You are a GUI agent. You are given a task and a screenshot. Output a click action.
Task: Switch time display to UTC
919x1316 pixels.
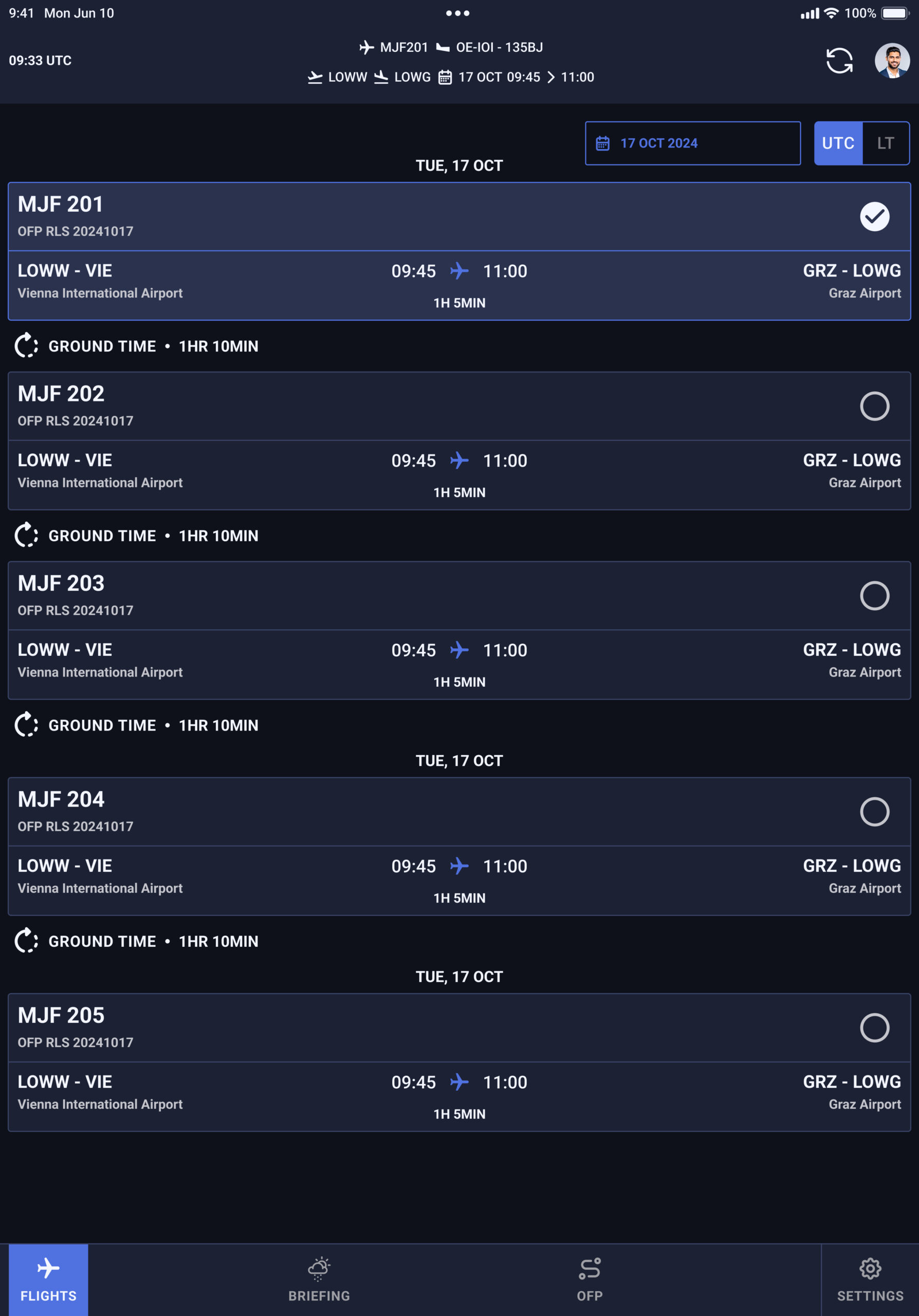[x=838, y=143]
